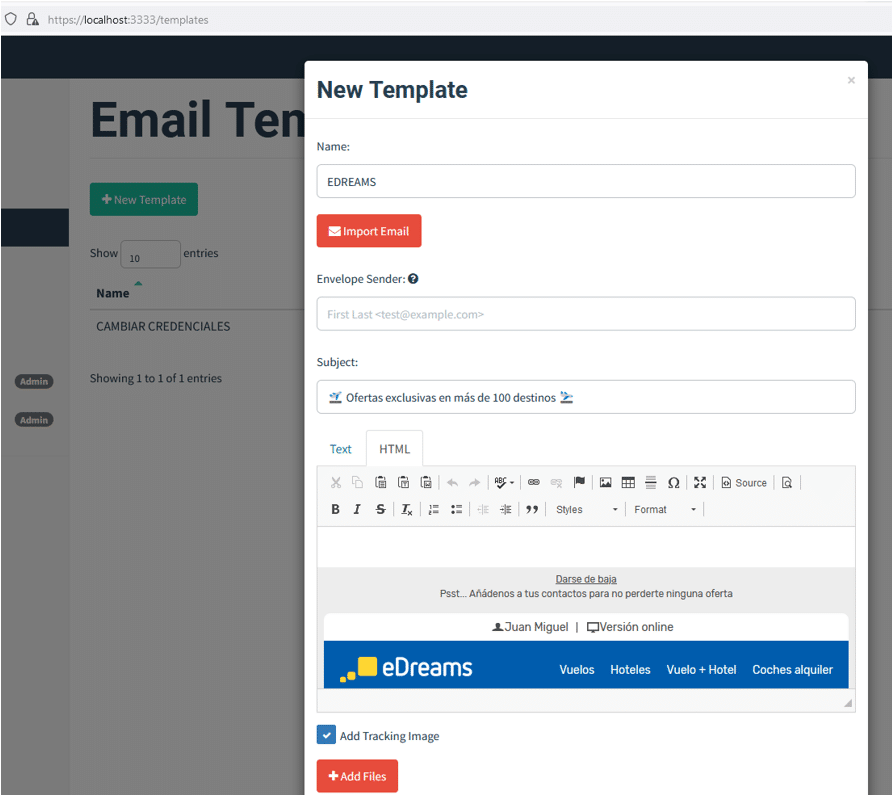Image resolution: width=892 pixels, height=798 pixels.
Task: Click the Envelope Sender input field
Action: pyautogui.click(x=586, y=314)
